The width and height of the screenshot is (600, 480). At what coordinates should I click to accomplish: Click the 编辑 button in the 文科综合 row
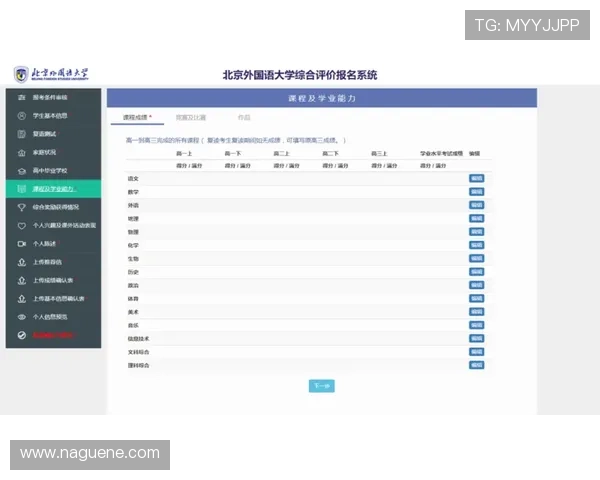[476, 352]
